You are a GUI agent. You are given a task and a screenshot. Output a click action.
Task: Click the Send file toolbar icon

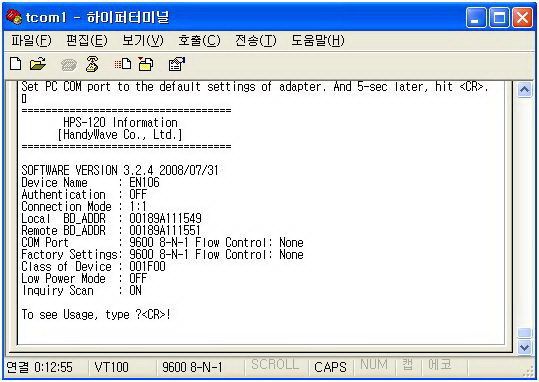coord(123,64)
